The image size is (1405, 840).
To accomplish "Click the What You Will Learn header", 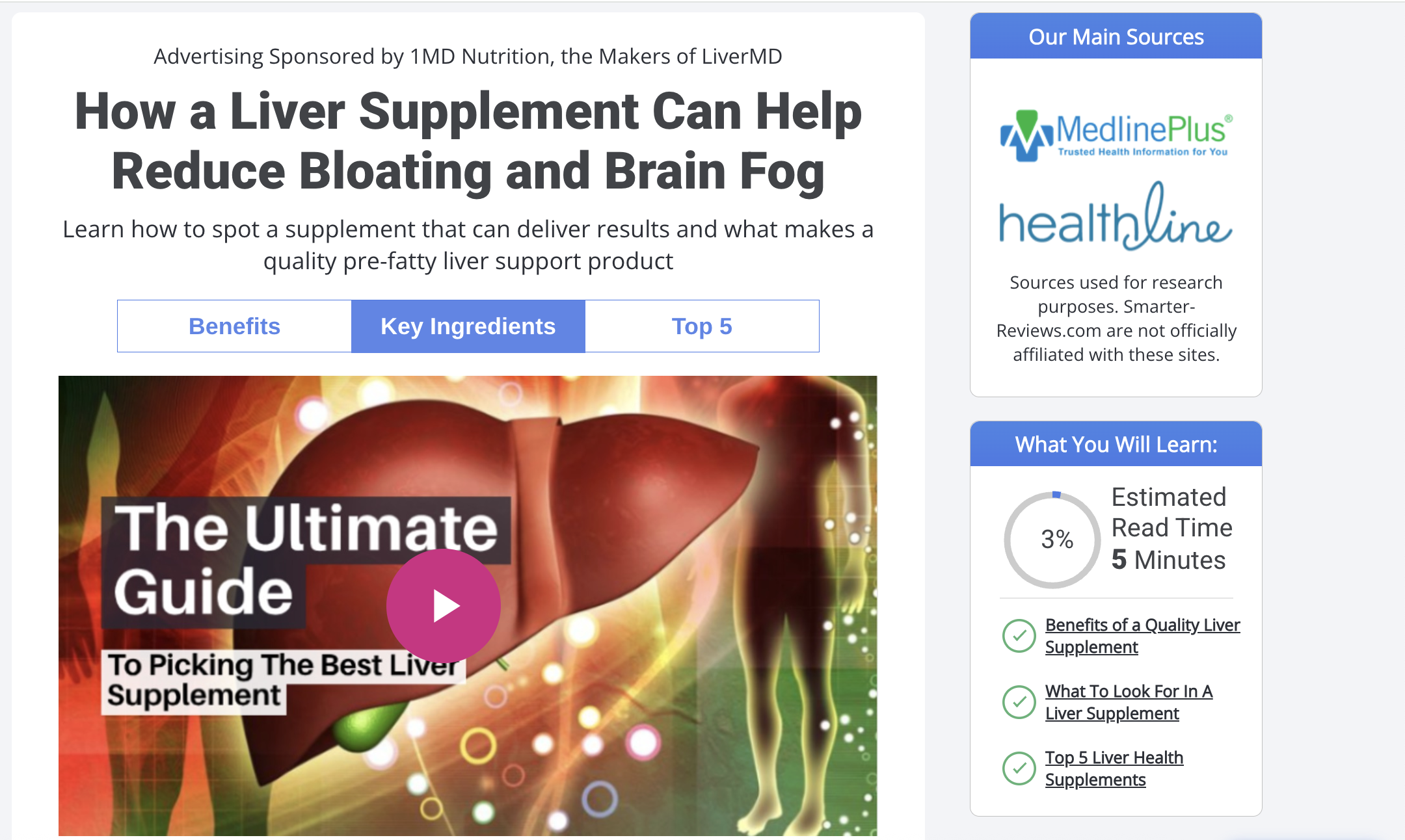I will (1116, 444).
